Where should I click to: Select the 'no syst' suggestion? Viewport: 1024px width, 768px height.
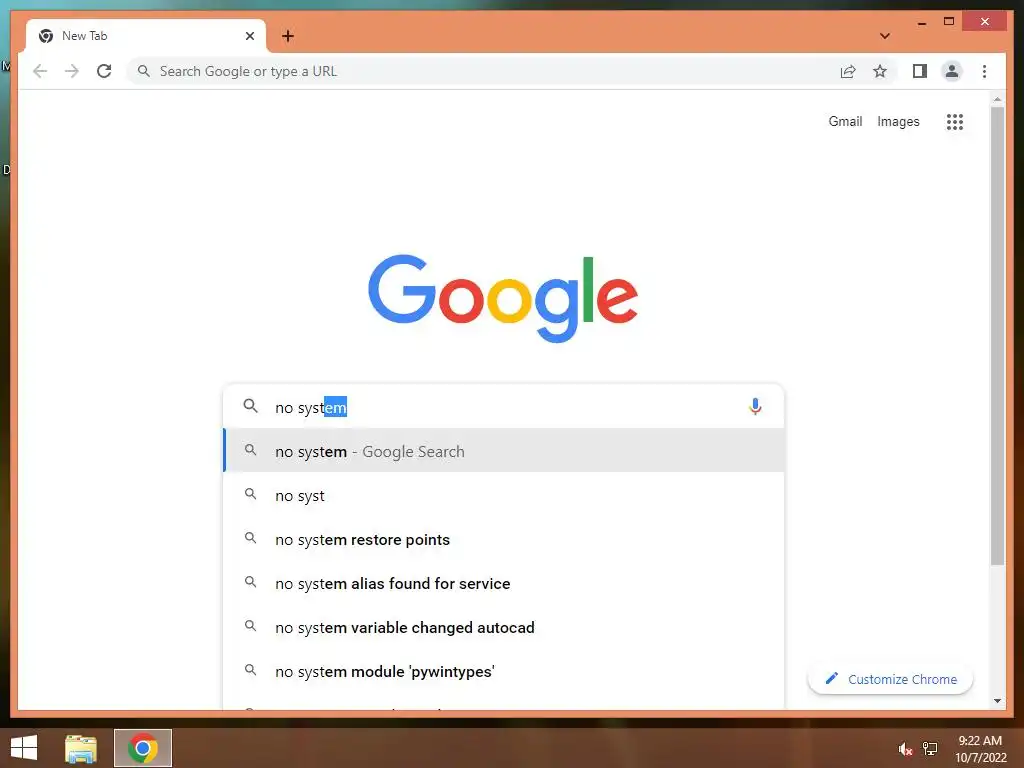point(504,496)
